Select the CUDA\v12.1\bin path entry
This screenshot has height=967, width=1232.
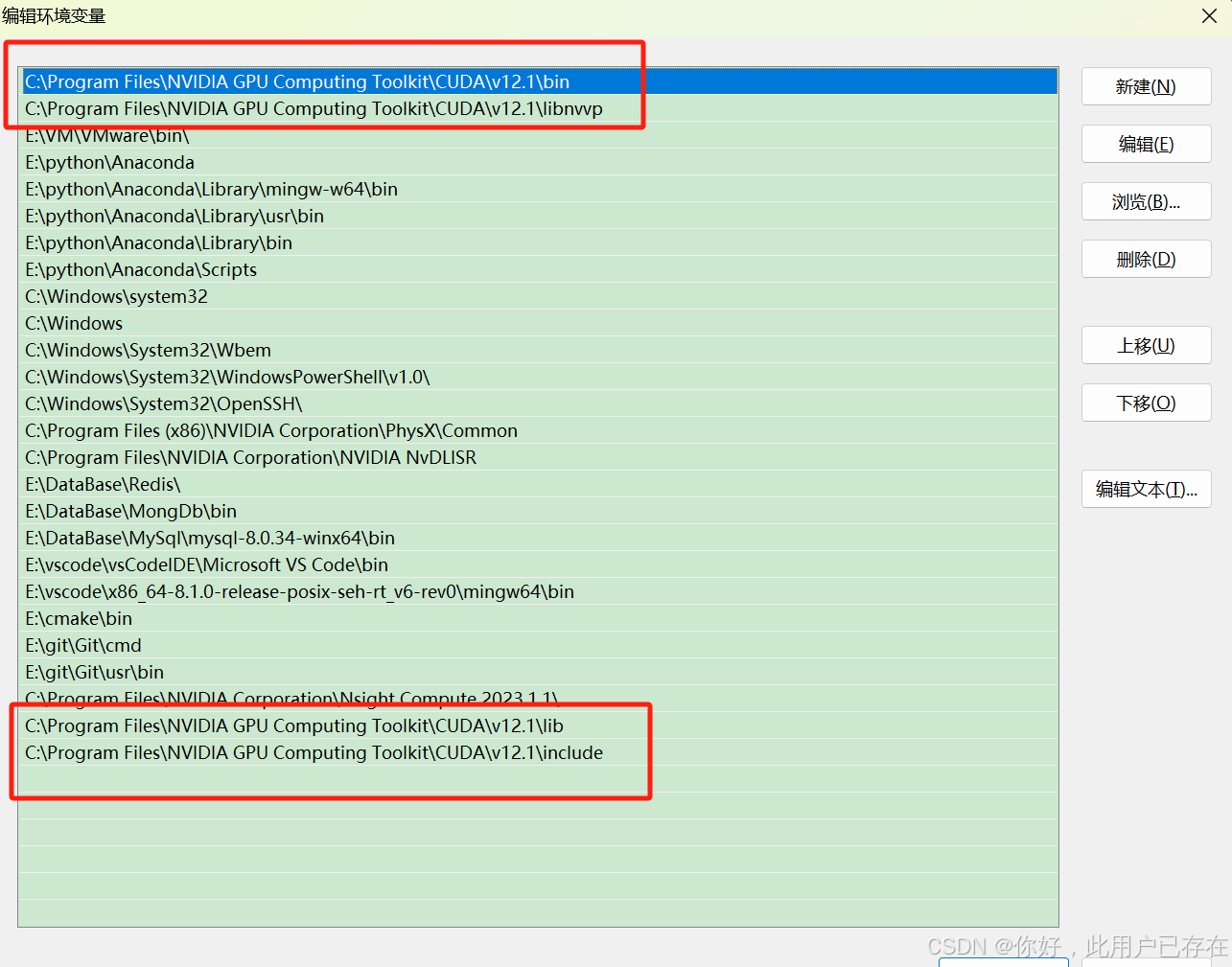[538, 81]
